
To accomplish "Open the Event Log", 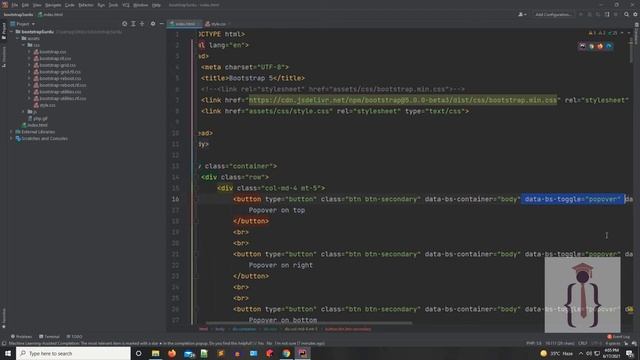I will click(x=619, y=337).
